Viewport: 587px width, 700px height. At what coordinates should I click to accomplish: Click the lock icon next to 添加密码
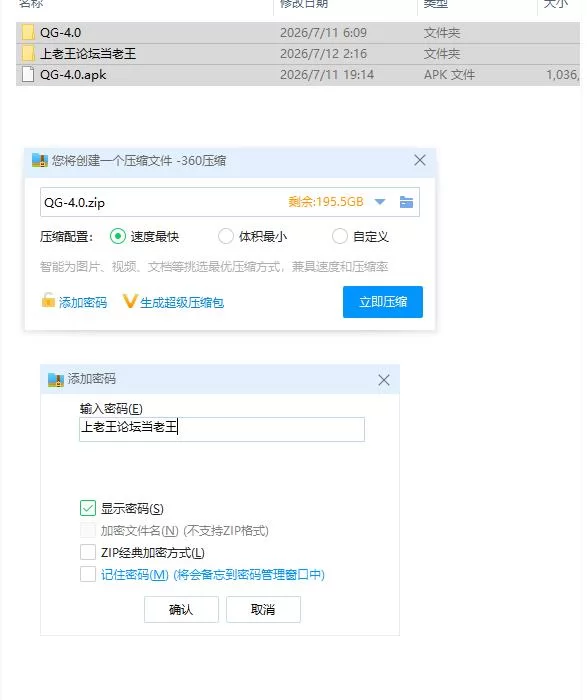[x=48, y=300]
